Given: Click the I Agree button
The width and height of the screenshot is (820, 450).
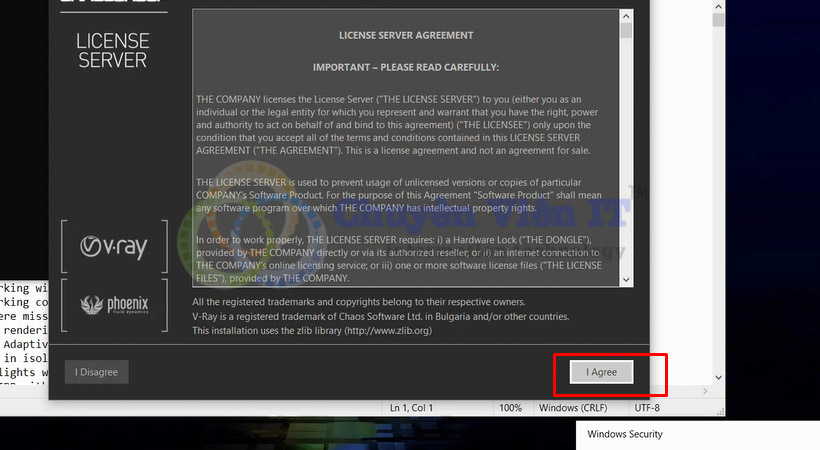Looking at the screenshot, I should coord(601,372).
